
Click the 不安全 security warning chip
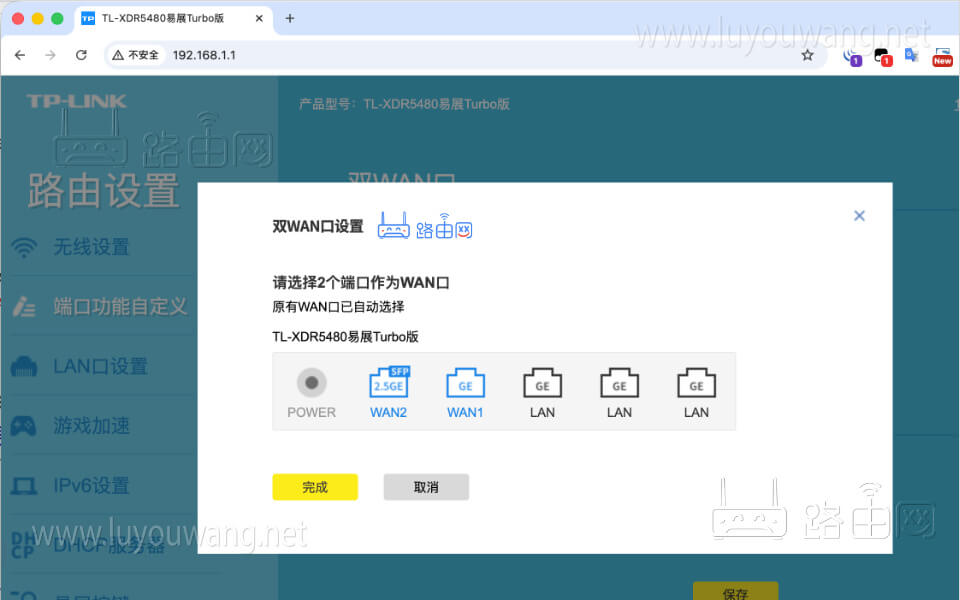pyautogui.click(x=135, y=55)
